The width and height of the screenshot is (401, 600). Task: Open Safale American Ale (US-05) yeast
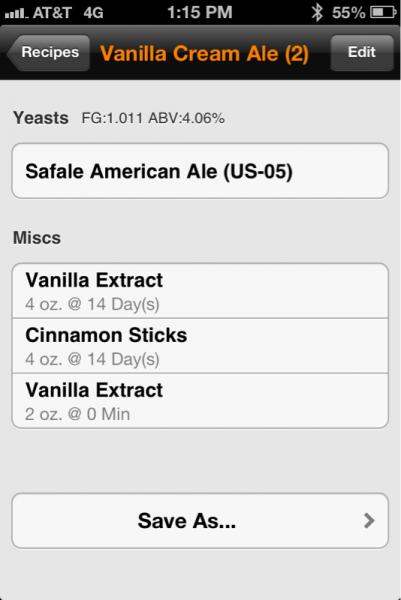click(x=200, y=171)
